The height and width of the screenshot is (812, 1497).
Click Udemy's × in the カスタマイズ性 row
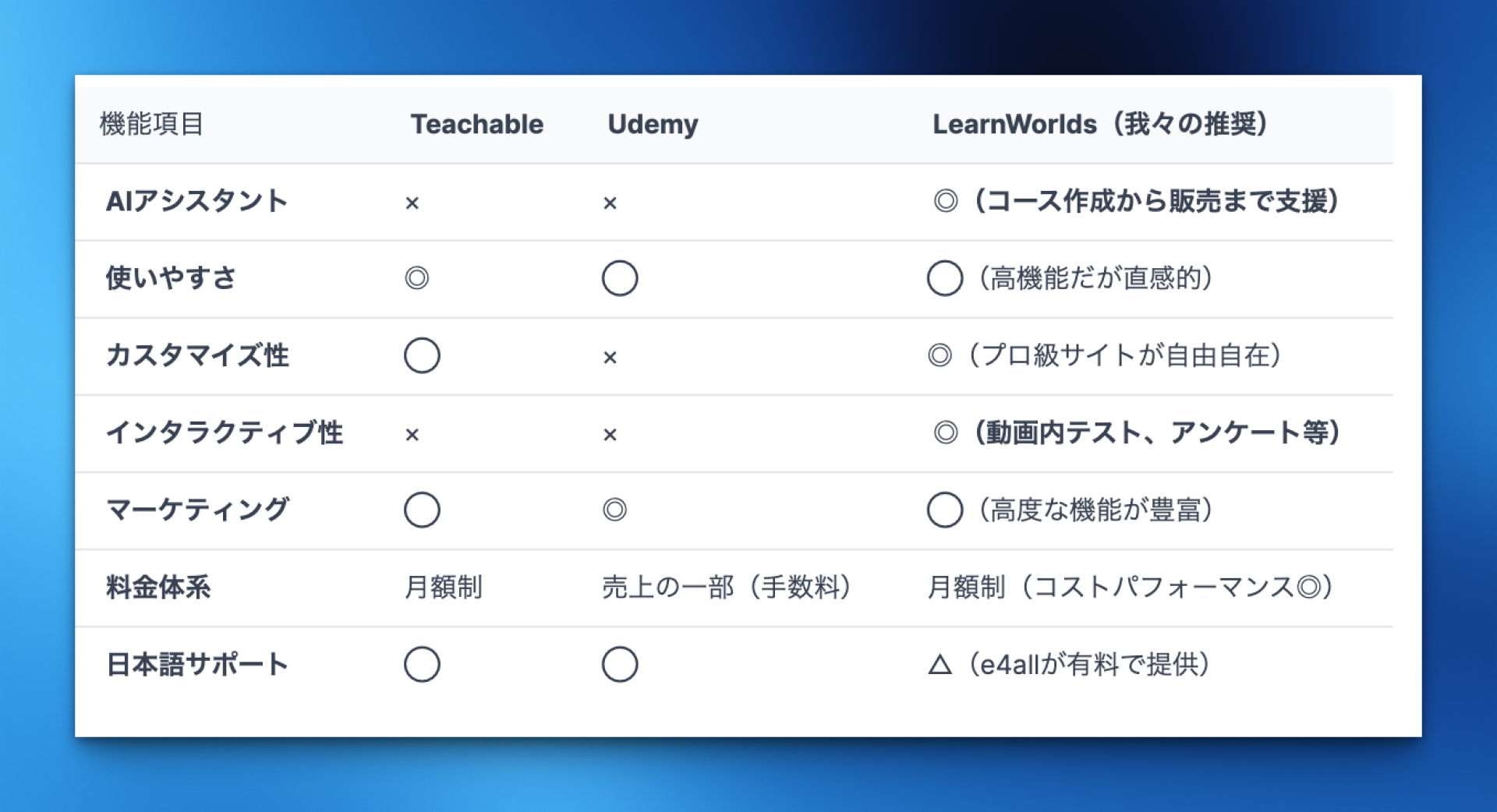(610, 358)
